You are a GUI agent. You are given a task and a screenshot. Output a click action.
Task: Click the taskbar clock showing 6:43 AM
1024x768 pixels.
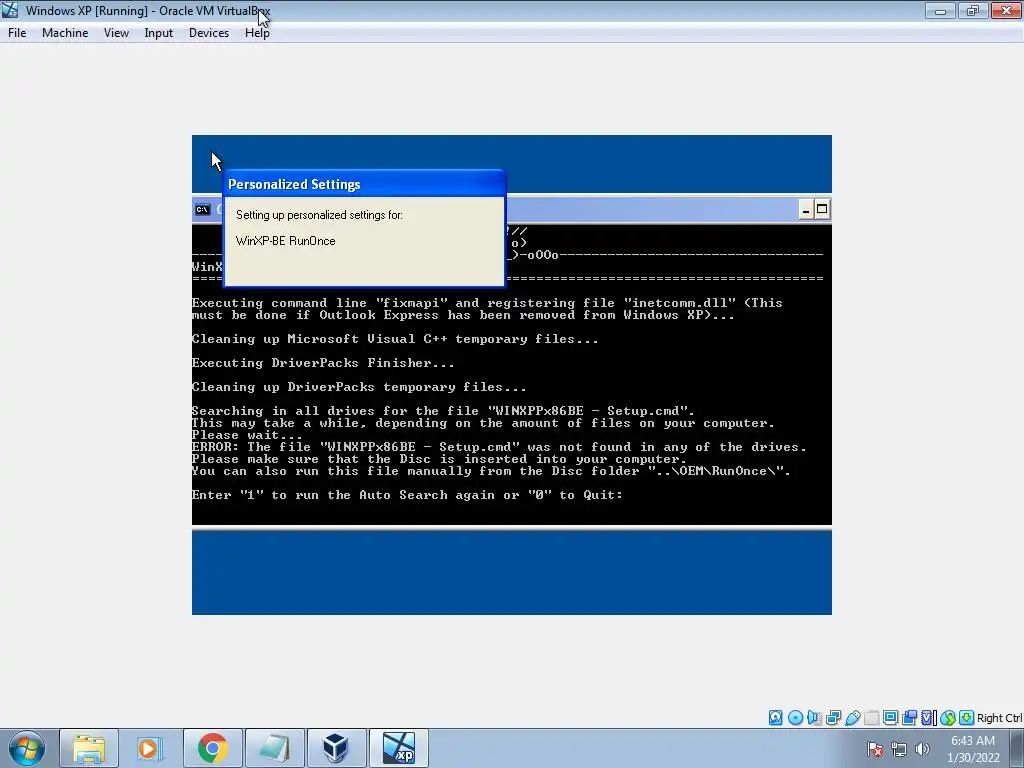click(x=973, y=749)
